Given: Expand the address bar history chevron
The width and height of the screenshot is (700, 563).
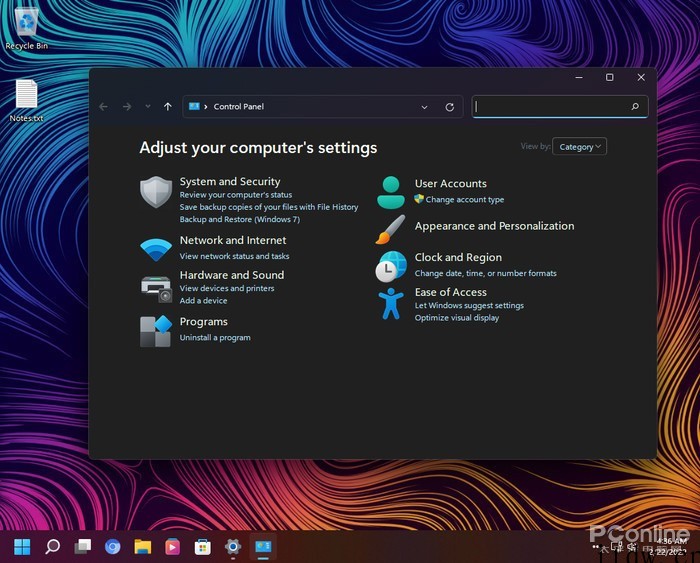Looking at the screenshot, I should click(425, 107).
